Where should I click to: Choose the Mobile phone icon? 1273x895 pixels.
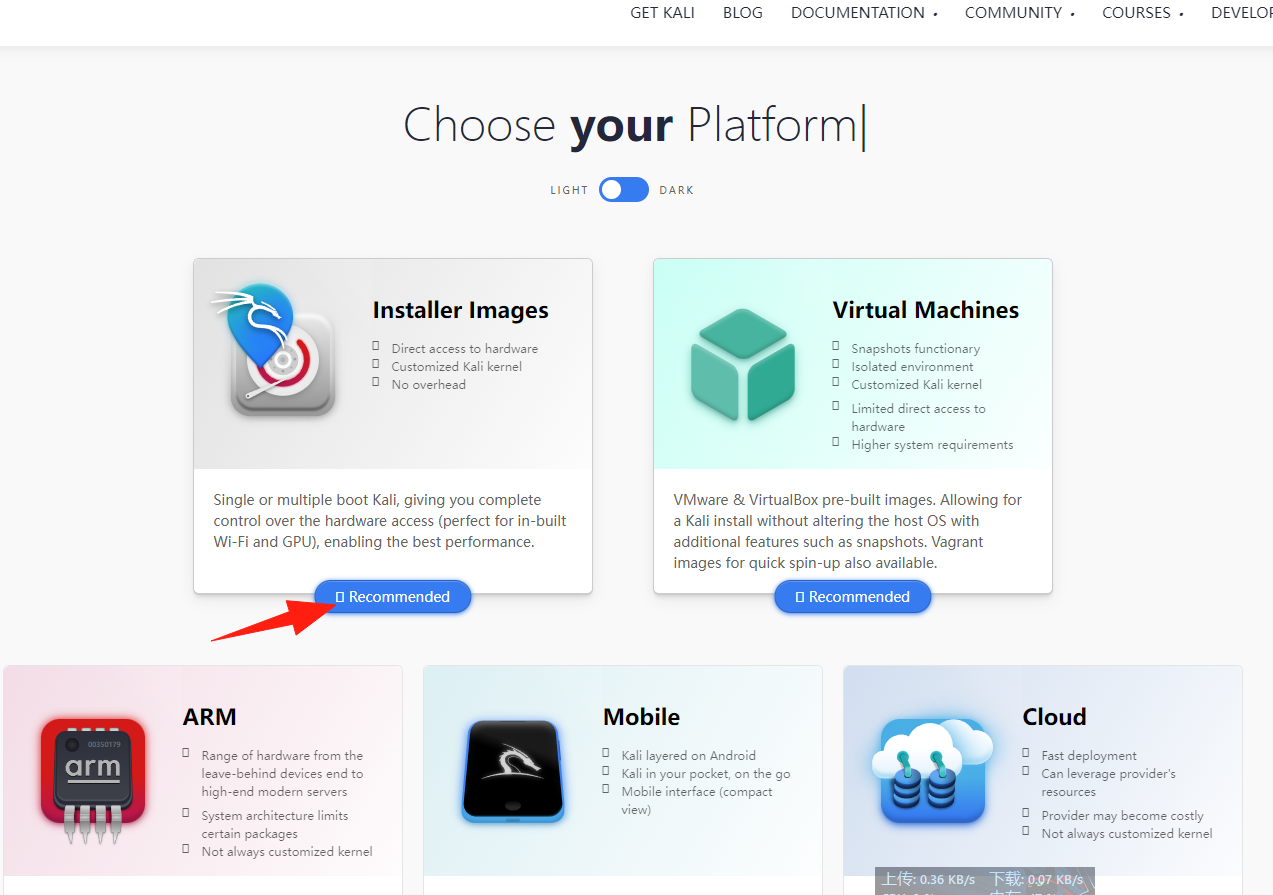pos(513,771)
